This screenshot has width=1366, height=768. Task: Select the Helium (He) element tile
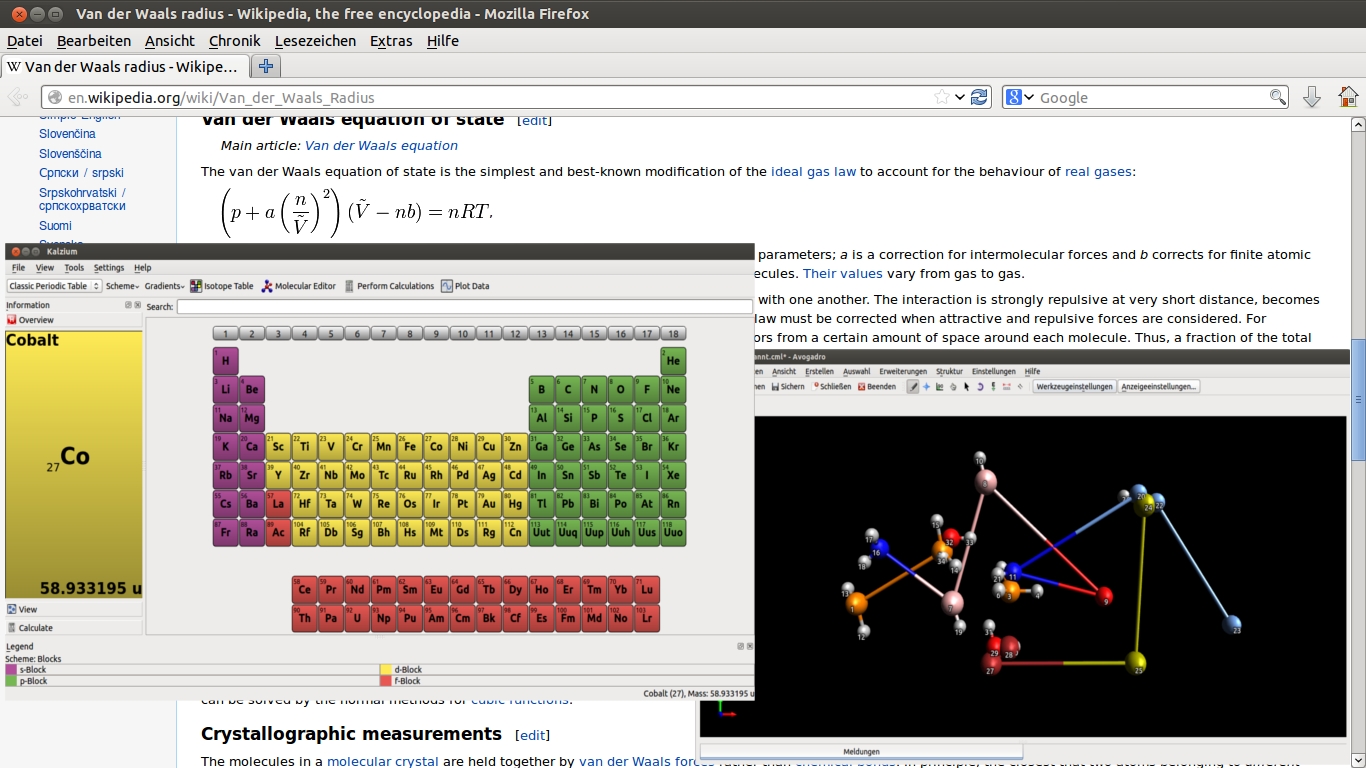673,361
